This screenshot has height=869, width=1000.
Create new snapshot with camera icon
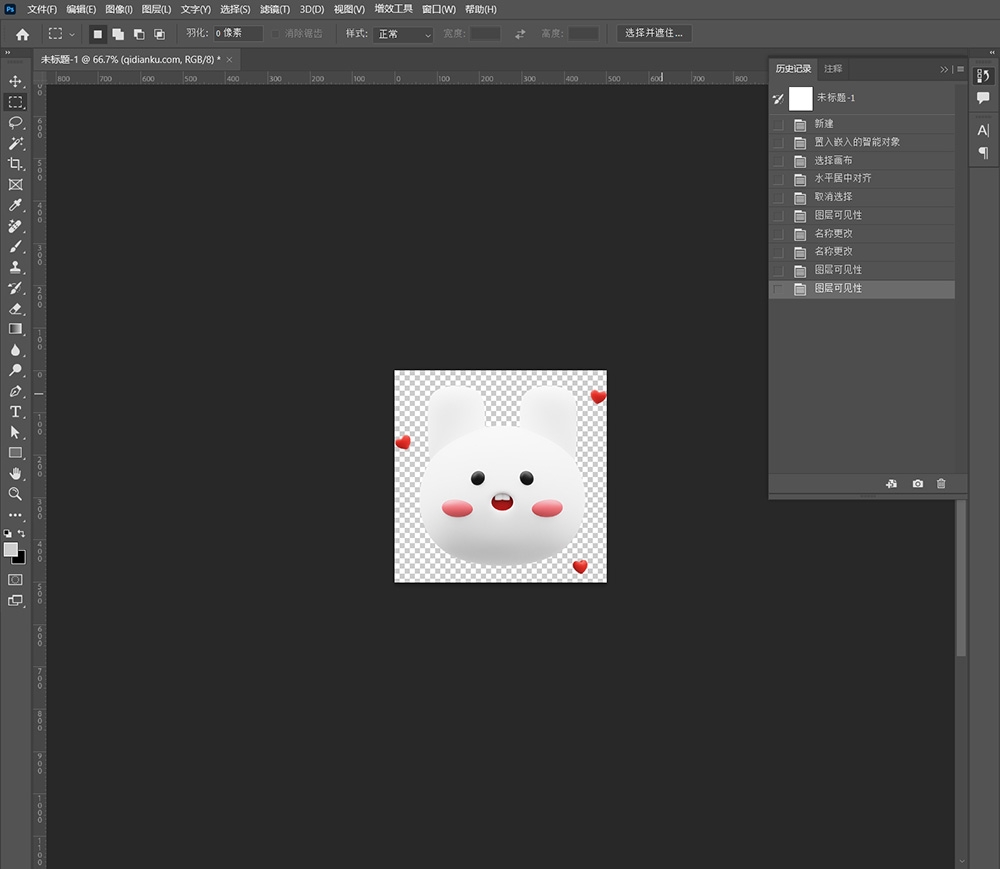(917, 484)
